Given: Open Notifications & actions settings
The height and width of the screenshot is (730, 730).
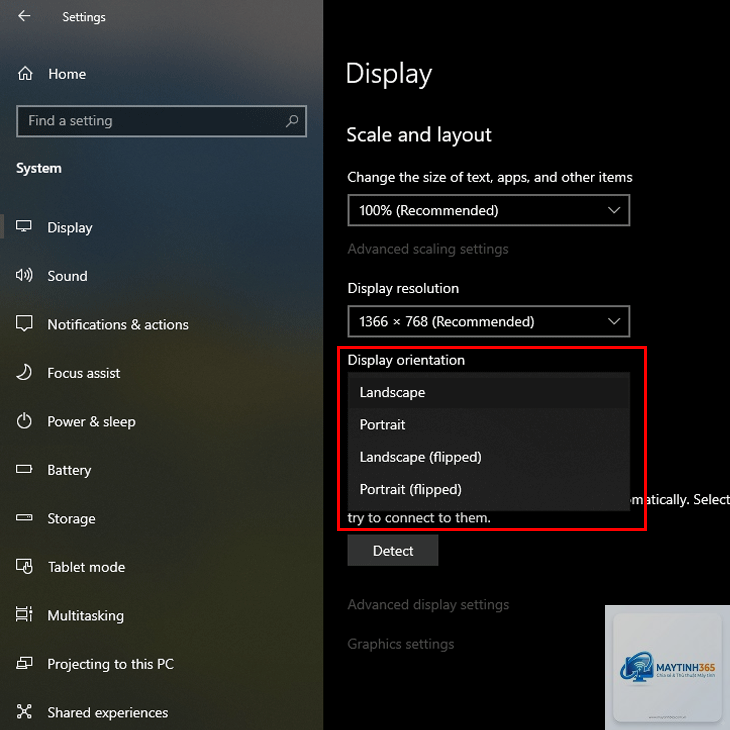Looking at the screenshot, I should (118, 324).
